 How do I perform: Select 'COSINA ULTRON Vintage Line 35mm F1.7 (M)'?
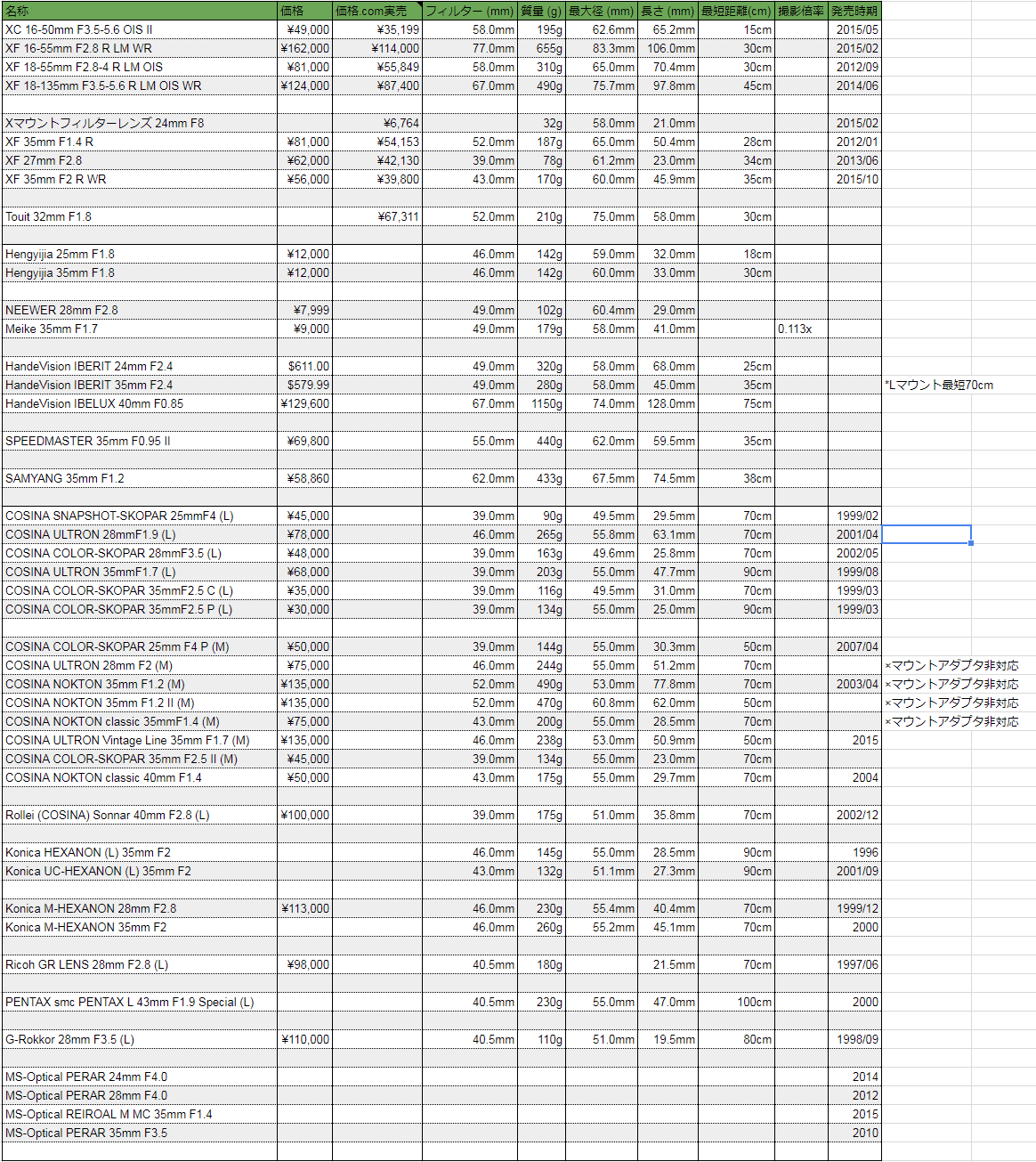click(x=140, y=740)
